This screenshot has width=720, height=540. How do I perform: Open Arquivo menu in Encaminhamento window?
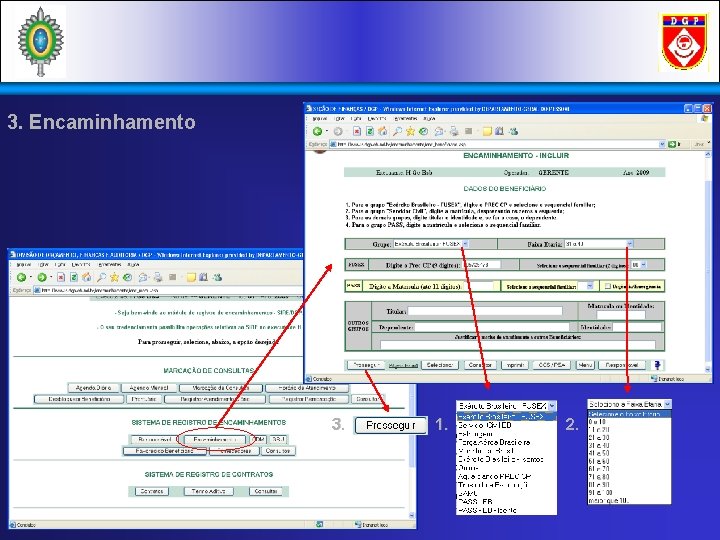(x=320, y=118)
